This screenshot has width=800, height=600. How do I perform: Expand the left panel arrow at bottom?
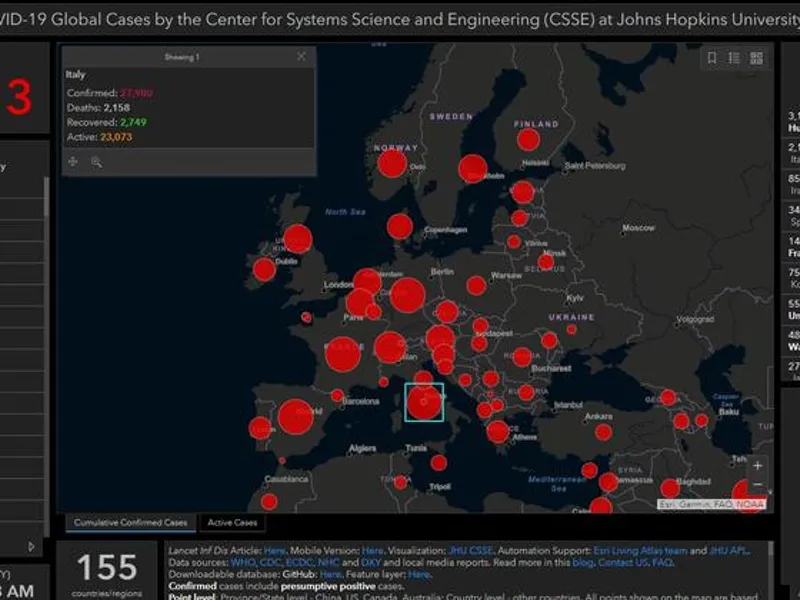tap(31, 546)
